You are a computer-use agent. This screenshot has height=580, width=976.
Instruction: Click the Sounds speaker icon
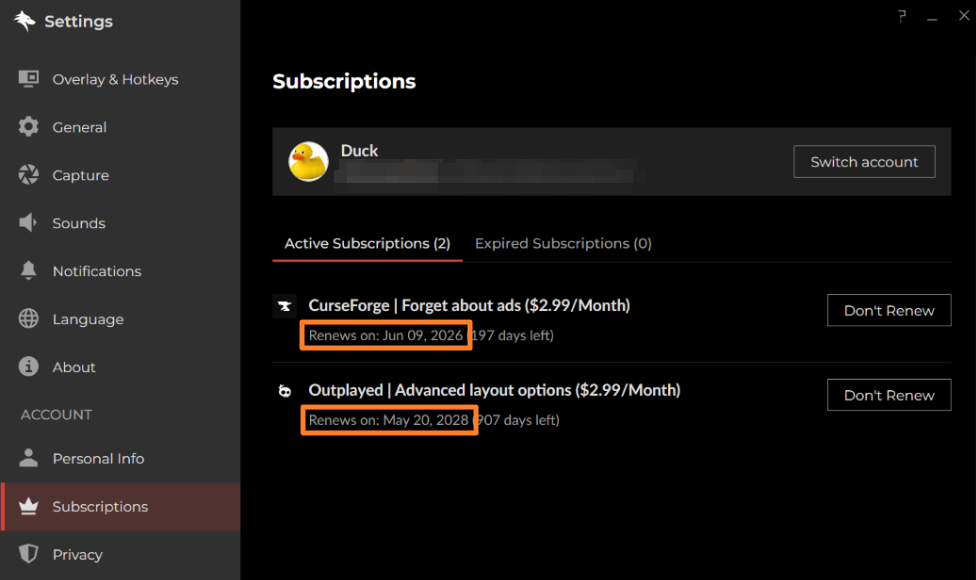tap(27, 222)
